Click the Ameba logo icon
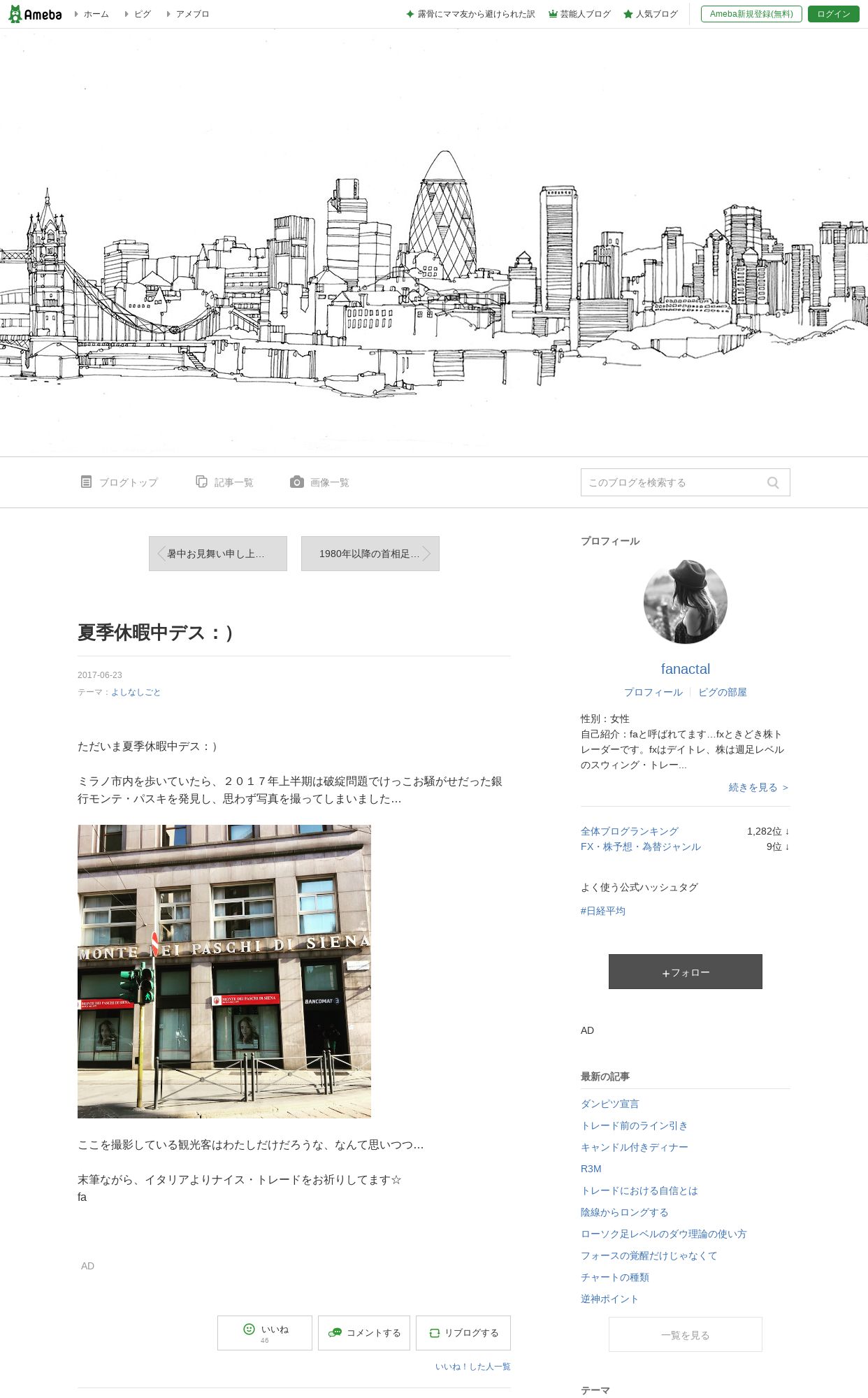This screenshot has width=868, height=1398. (35, 14)
